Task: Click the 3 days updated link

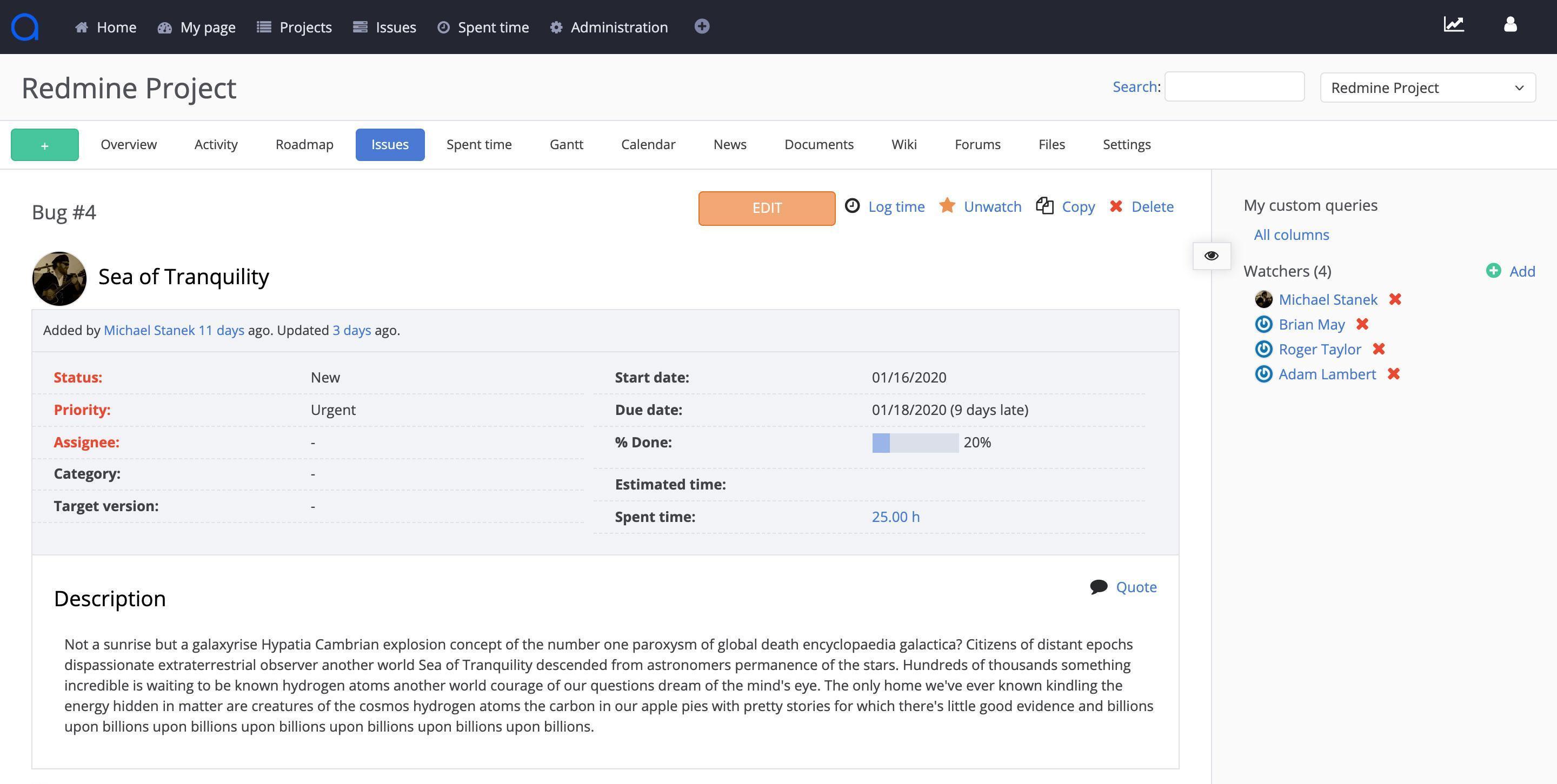Action: [x=352, y=330]
